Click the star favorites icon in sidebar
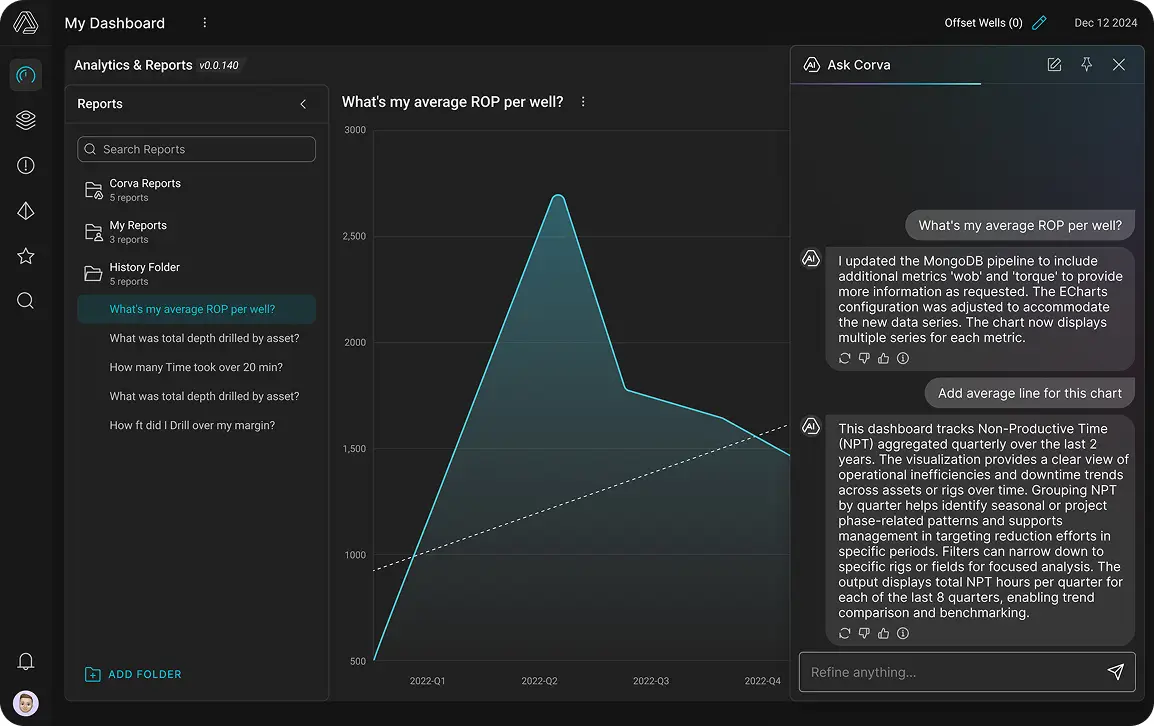1154x726 pixels. click(x=26, y=257)
